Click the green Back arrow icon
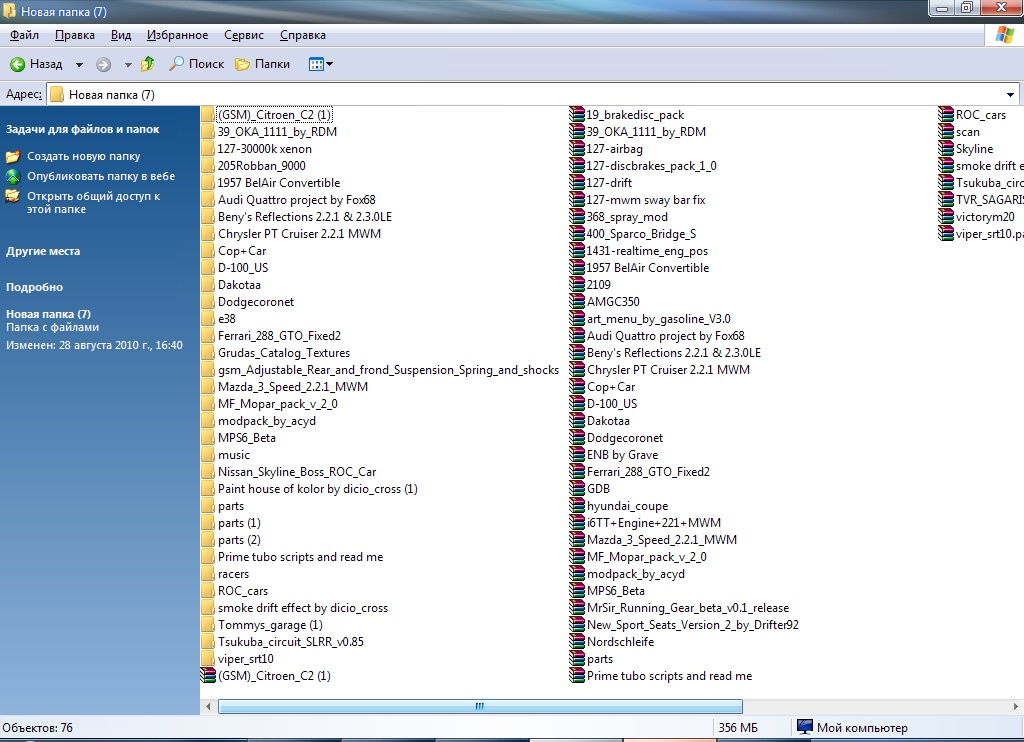 pyautogui.click(x=18, y=64)
